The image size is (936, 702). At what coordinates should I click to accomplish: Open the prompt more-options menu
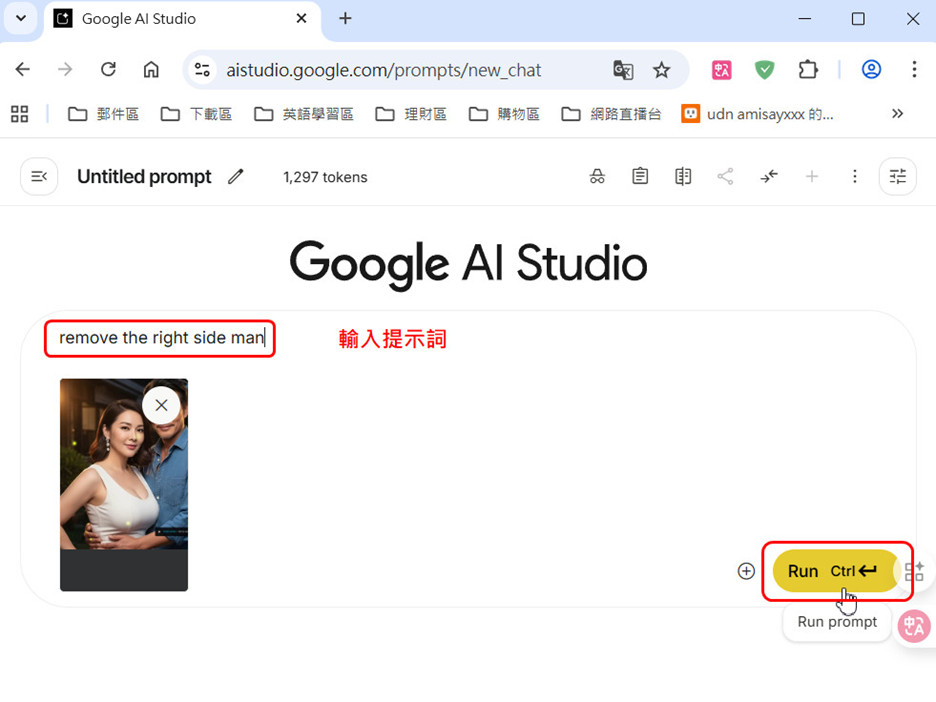click(x=855, y=177)
